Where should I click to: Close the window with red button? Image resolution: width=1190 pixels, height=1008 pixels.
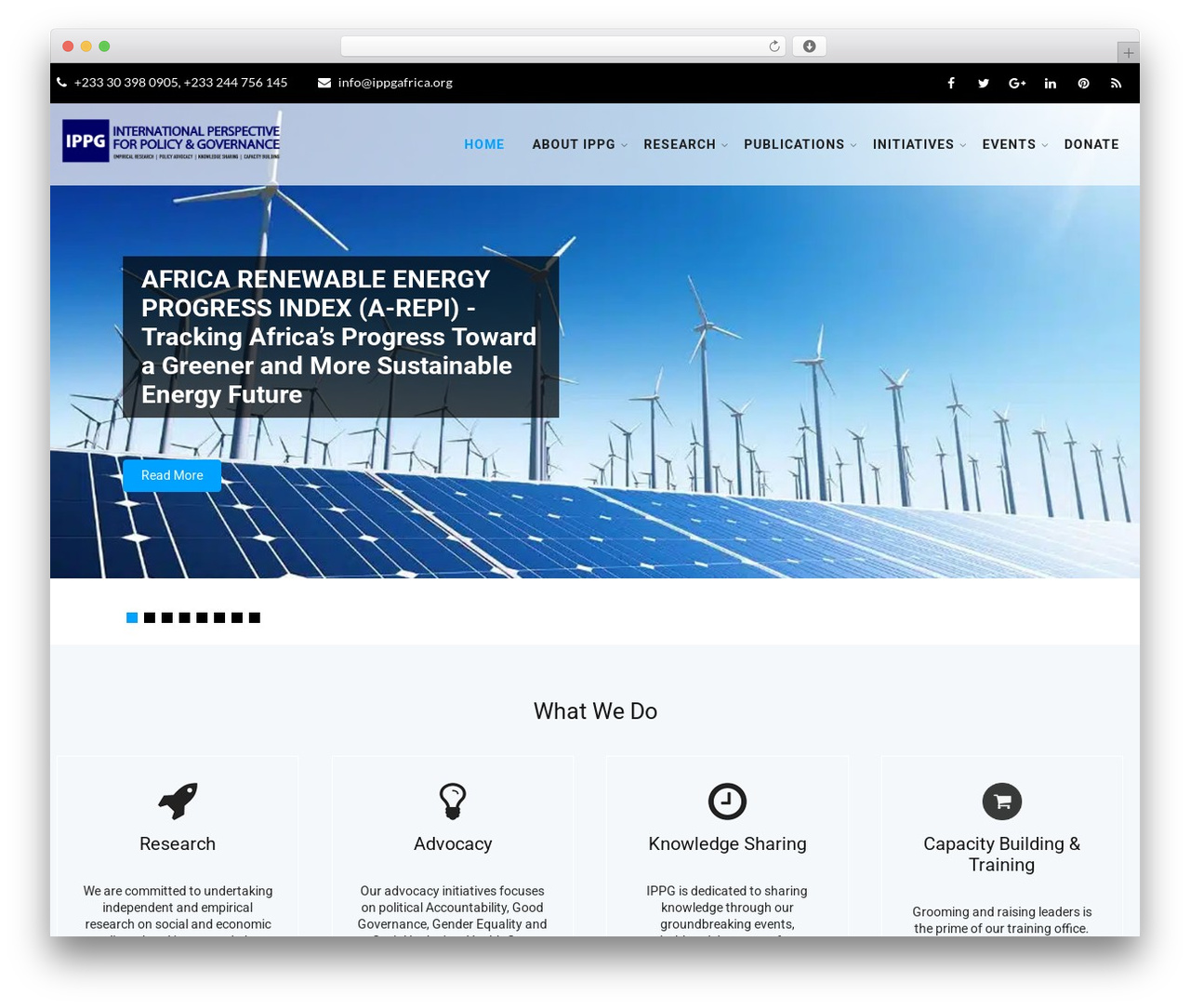point(68,46)
